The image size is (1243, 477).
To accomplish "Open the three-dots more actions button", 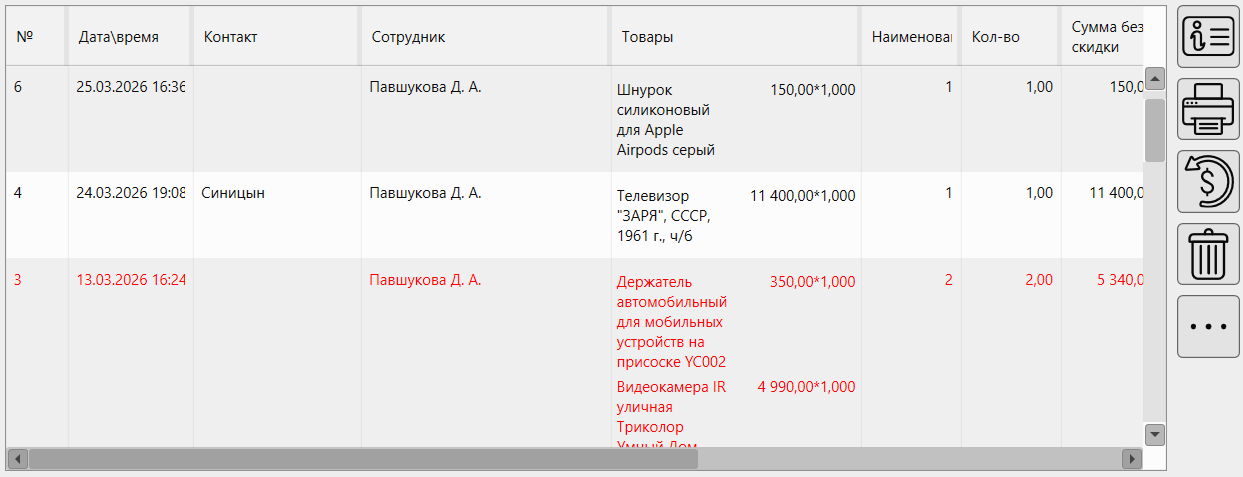I will (1208, 326).
